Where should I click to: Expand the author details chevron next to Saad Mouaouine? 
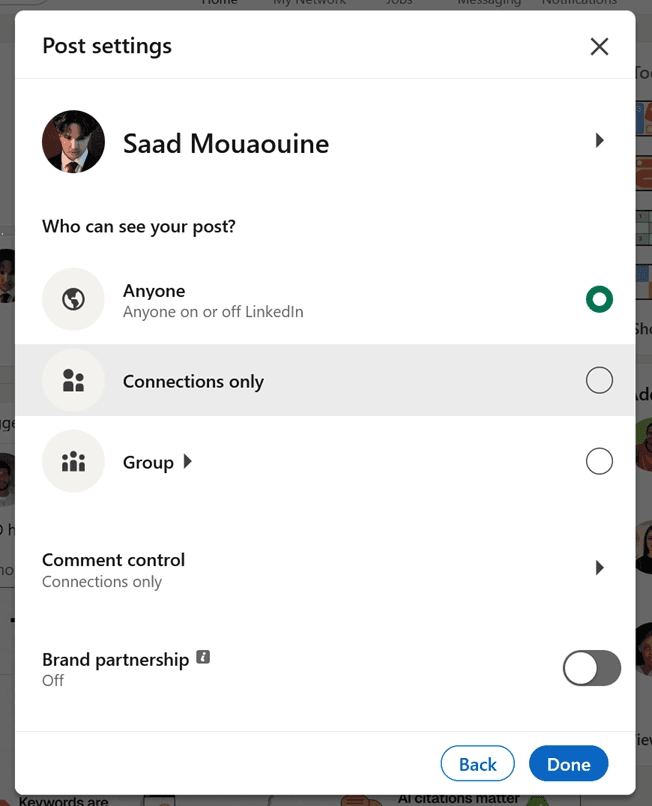(601, 142)
